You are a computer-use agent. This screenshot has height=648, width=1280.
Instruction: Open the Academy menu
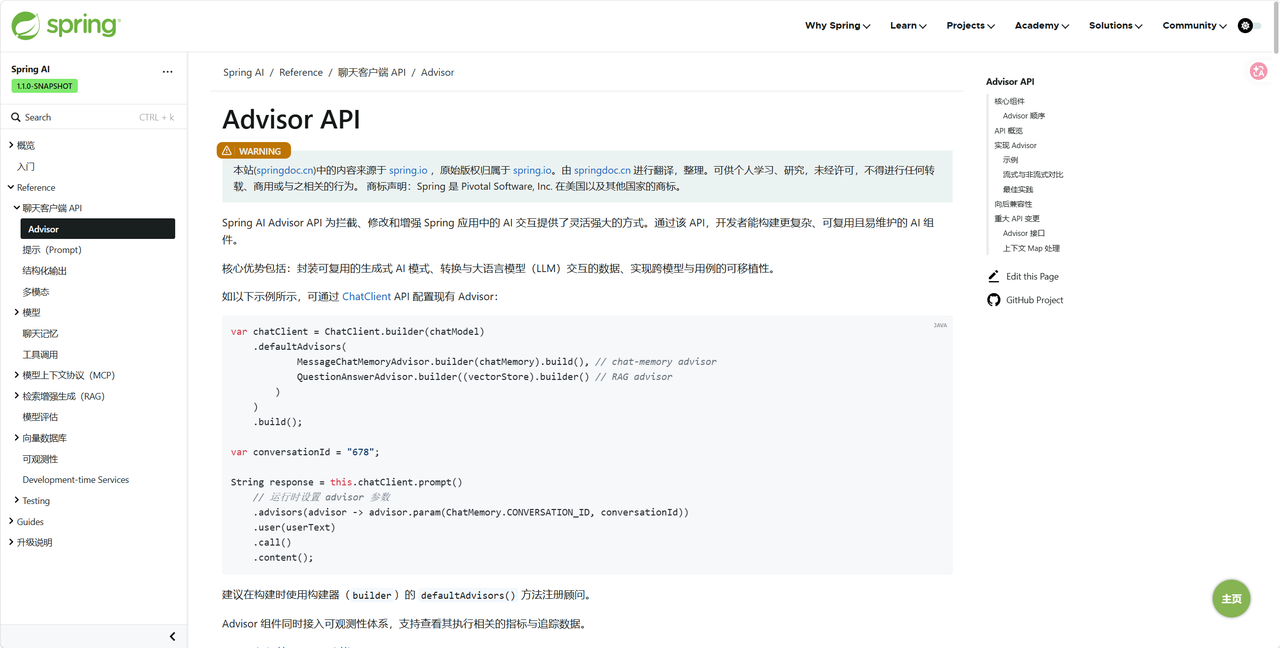pyautogui.click(x=1041, y=26)
